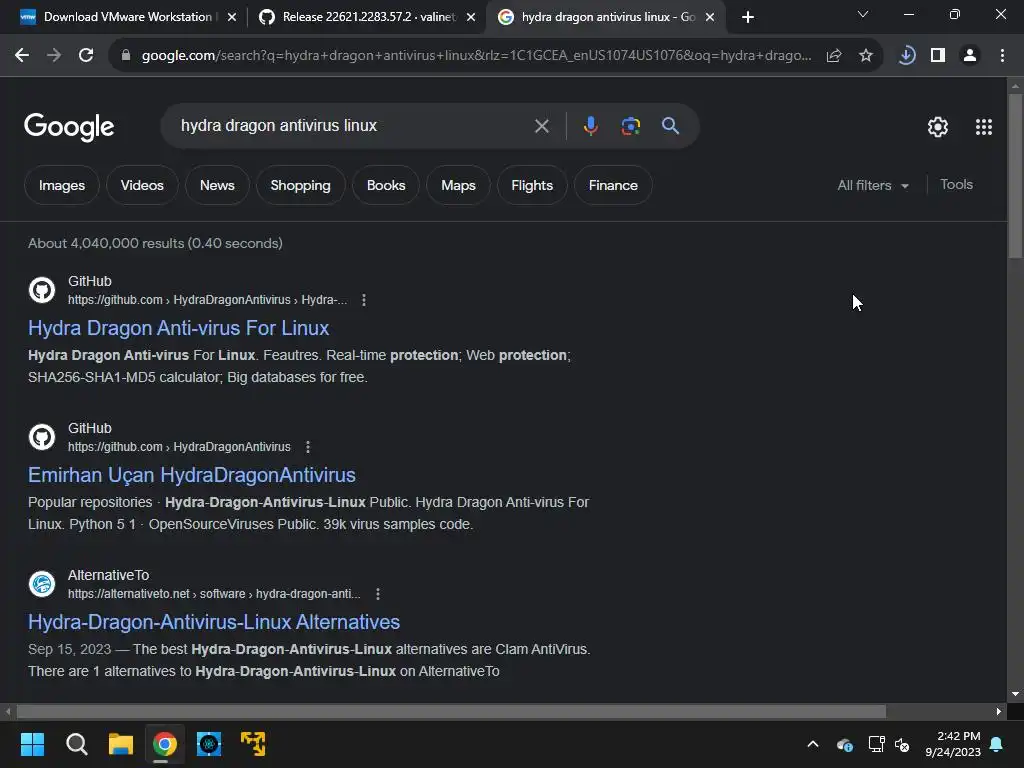Open a new browser tab

pyautogui.click(x=748, y=18)
